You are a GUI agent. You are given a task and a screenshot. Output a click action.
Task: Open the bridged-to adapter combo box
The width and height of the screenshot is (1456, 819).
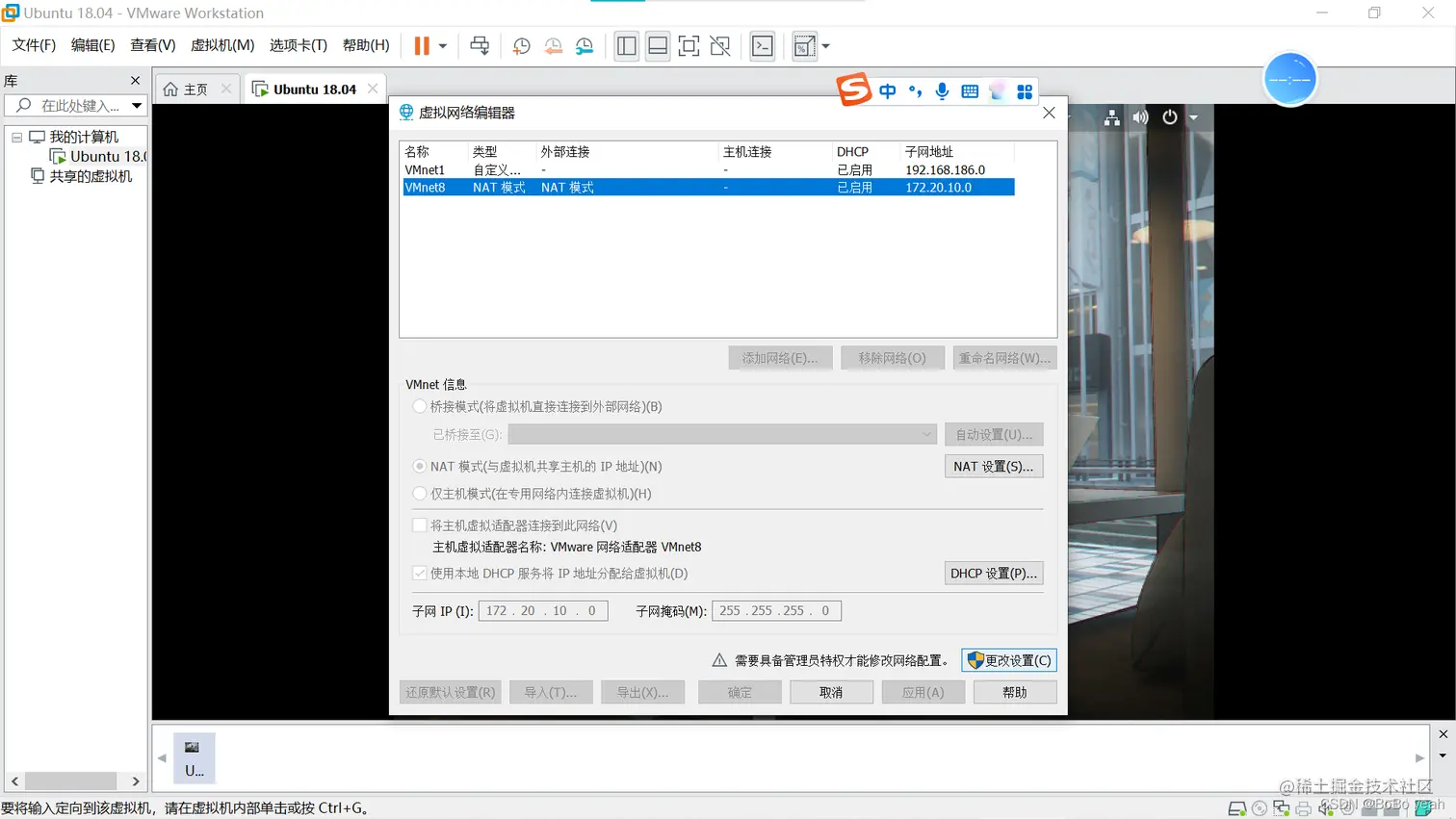coord(722,434)
